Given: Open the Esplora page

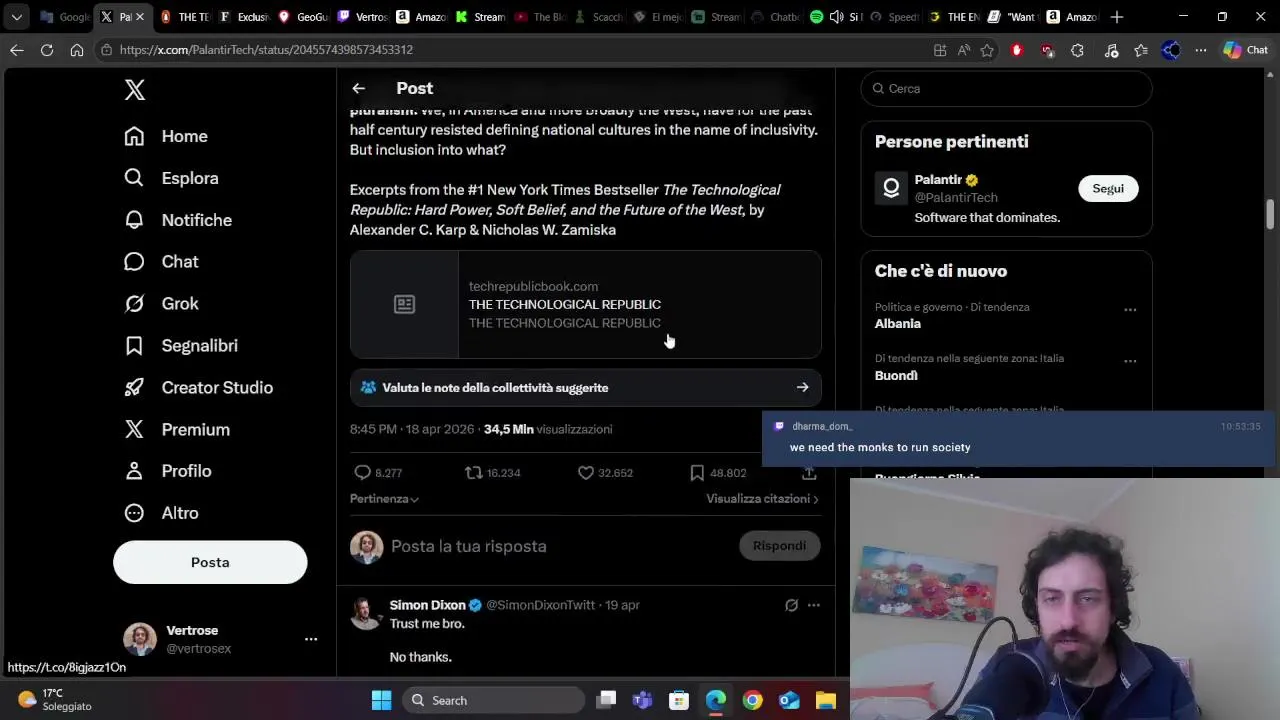Looking at the screenshot, I should pos(171,178).
